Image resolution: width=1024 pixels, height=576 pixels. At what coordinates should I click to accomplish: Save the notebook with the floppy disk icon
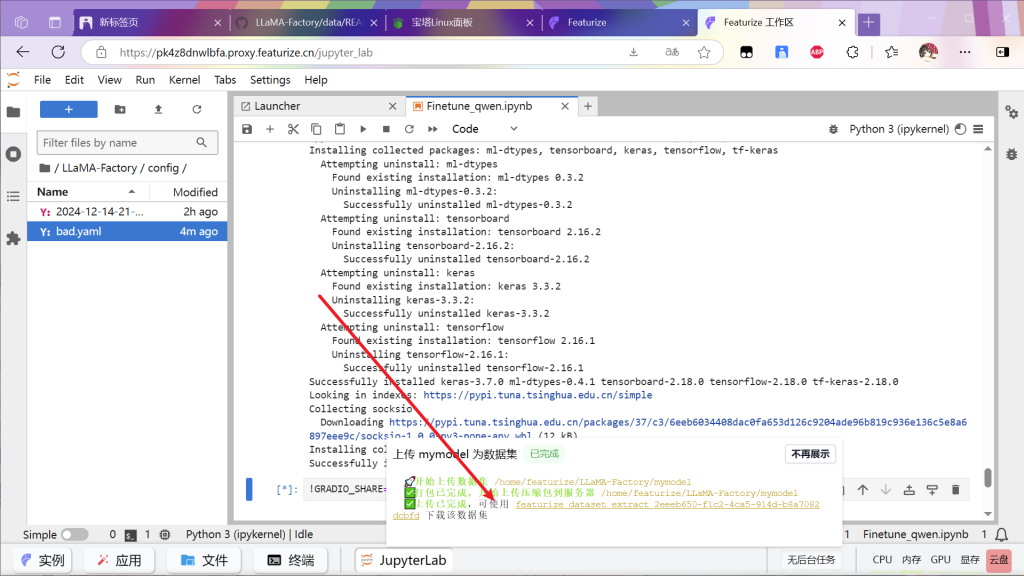pyautogui.click(x=247, y=129)
